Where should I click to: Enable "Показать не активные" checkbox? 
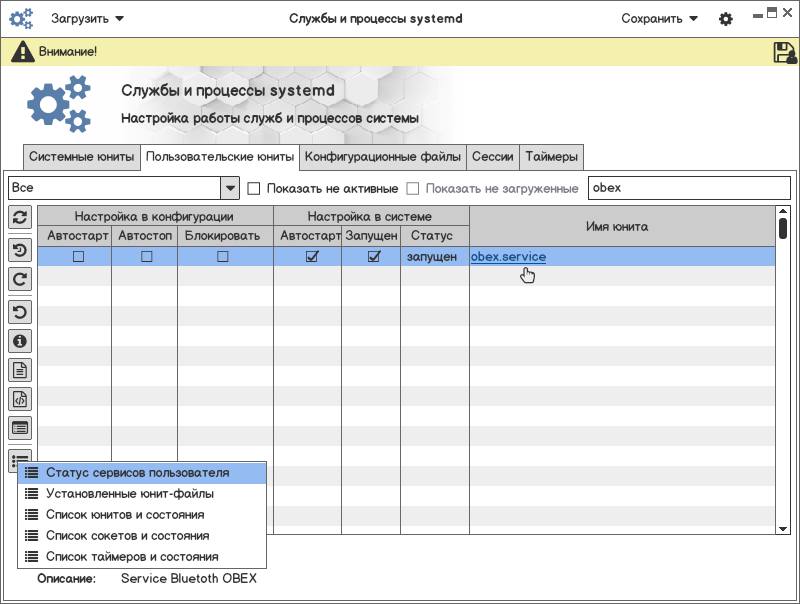point(254,188)
